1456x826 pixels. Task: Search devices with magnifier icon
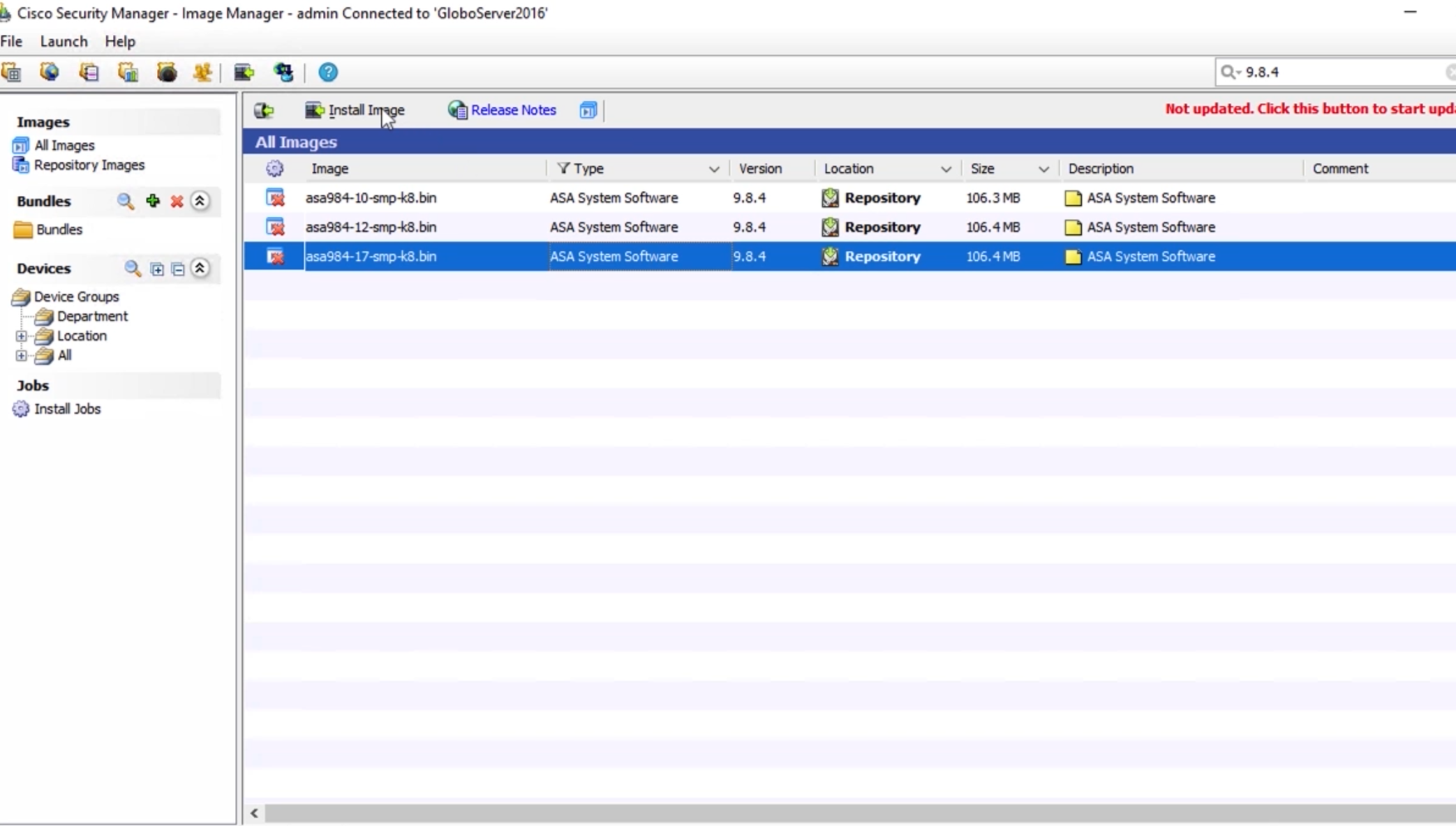point(133,269)
